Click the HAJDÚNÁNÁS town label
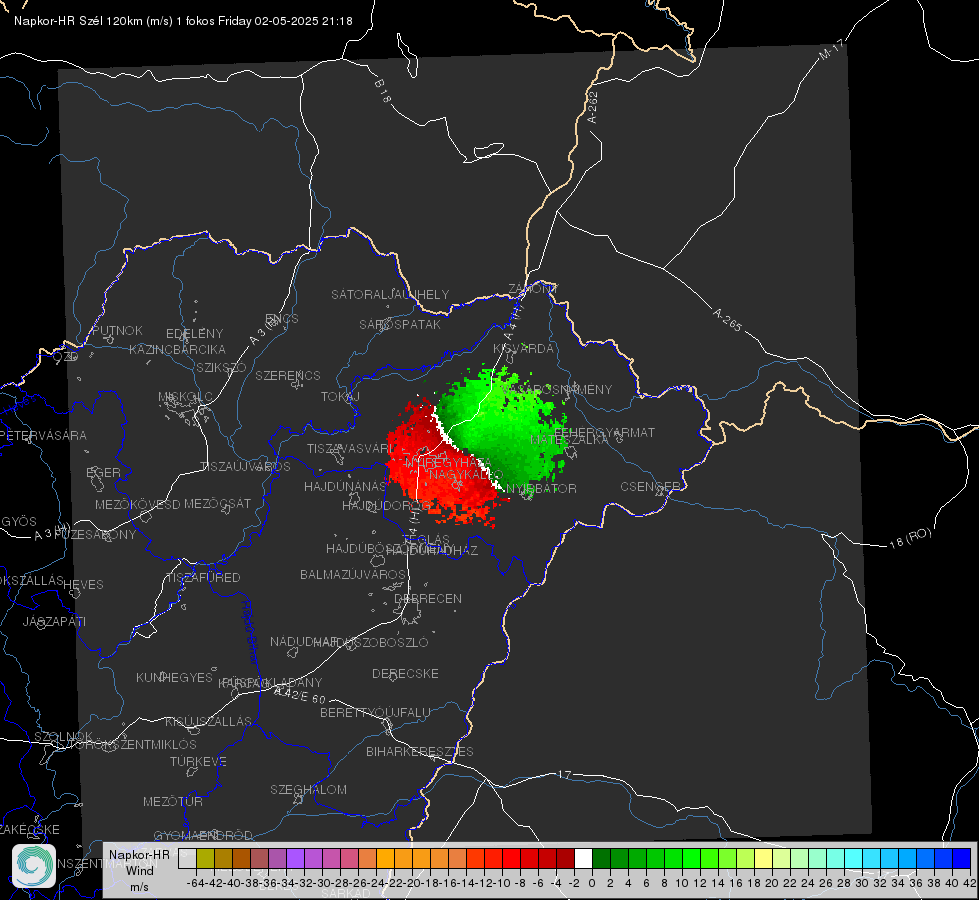The height and width of the screenshot is (900, 979). pos(345,486)
